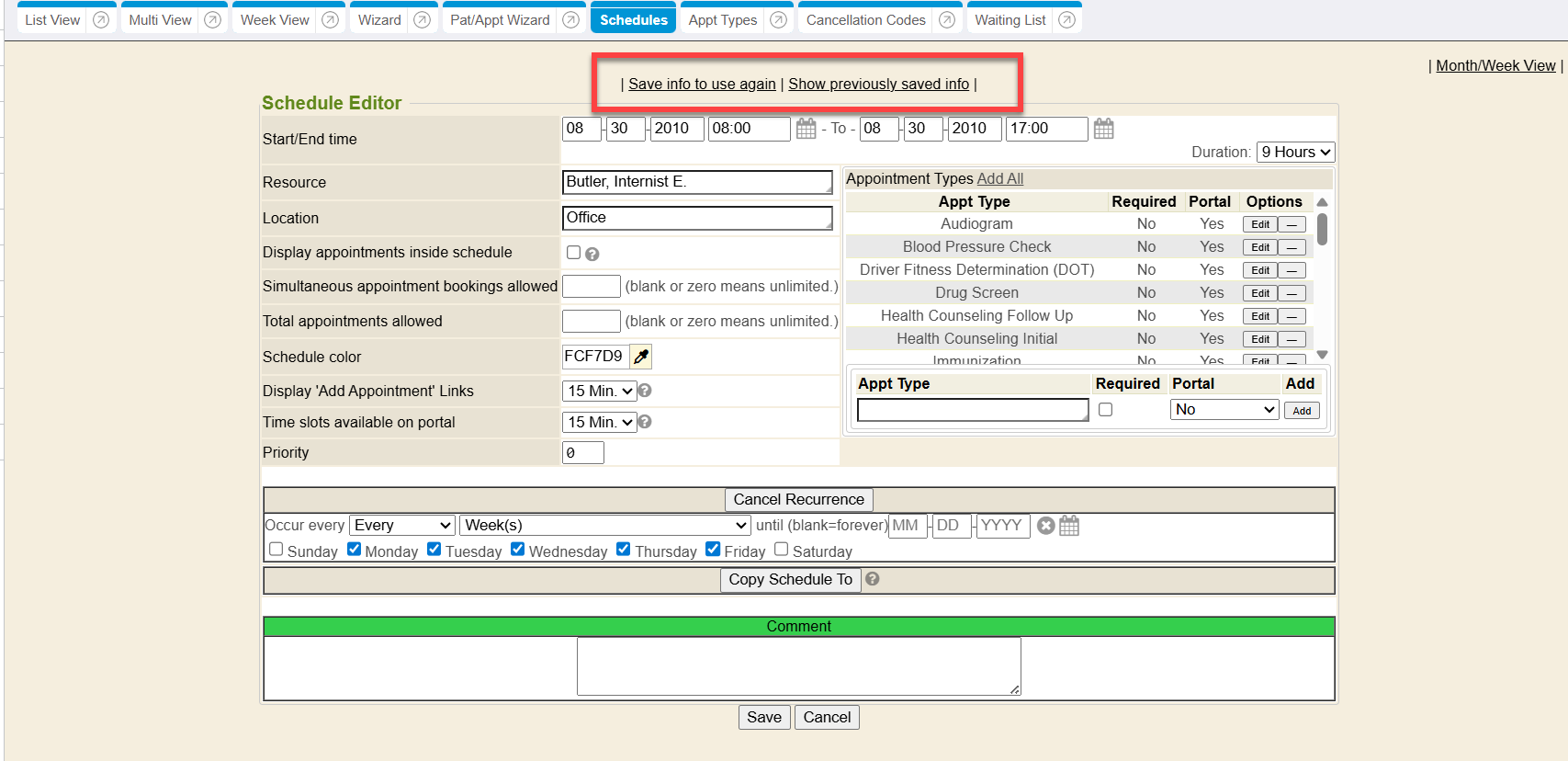Enable Display appointments inside schedule
The height and width of the screenshot is (761, 1568).
pos(573,253)
